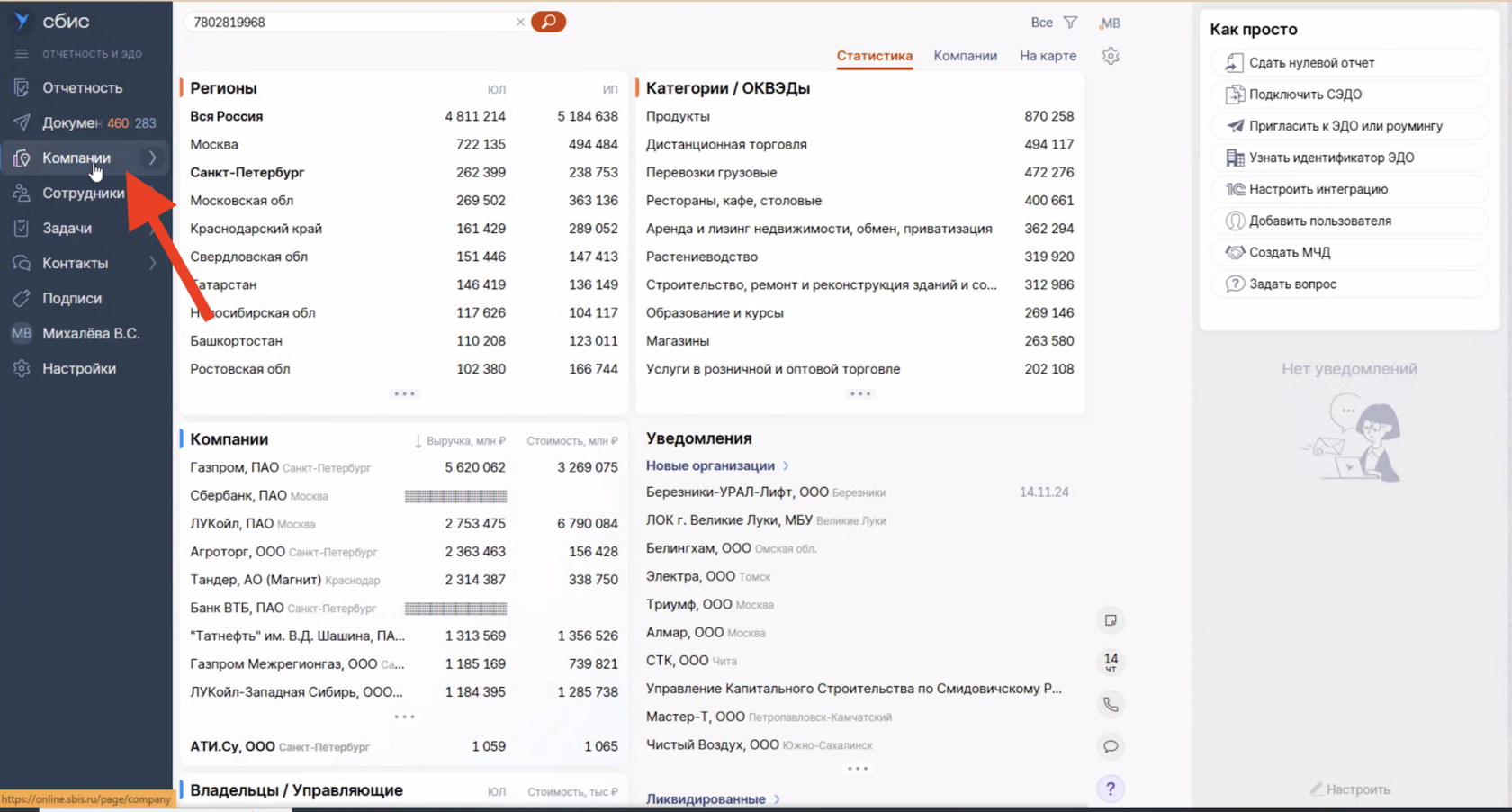Expand more rows under the Регионы list
Image resolution: width=1512 pixels, height=812 pixels.
tap(404, 394)
